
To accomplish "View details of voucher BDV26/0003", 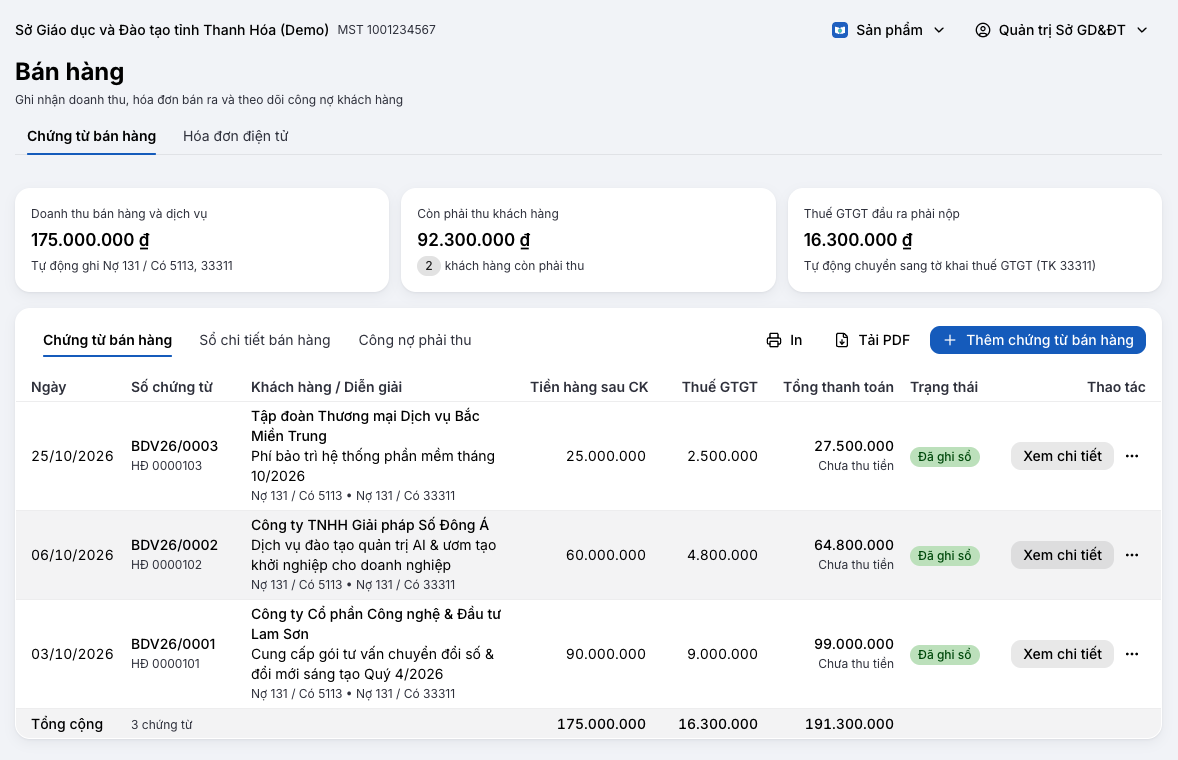I will 1062,456.
